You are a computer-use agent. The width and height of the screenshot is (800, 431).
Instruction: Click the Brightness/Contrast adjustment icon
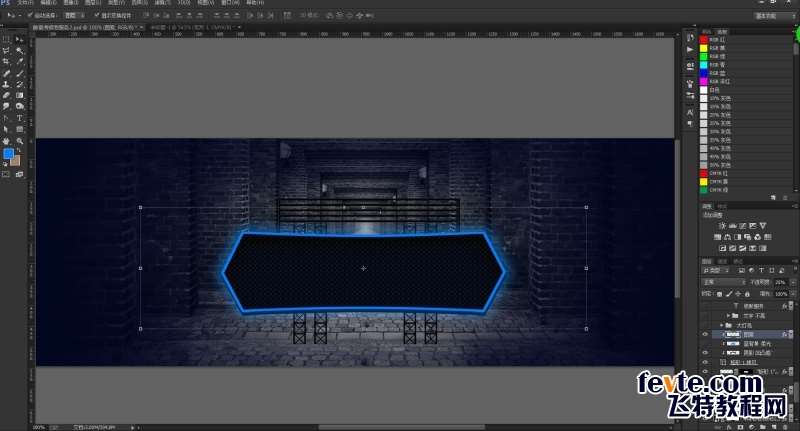[x=724, y=224]
